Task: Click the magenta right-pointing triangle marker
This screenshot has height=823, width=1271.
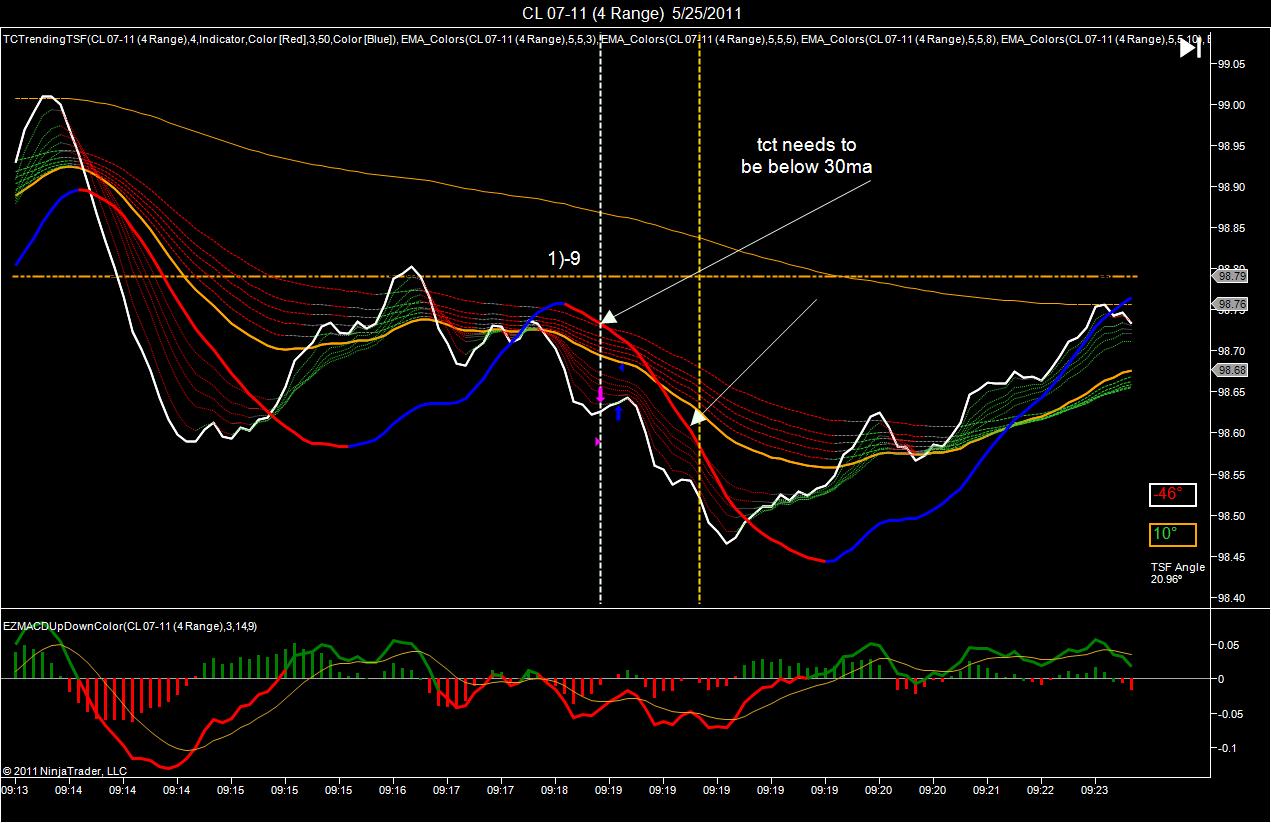Action: [598, 441]
